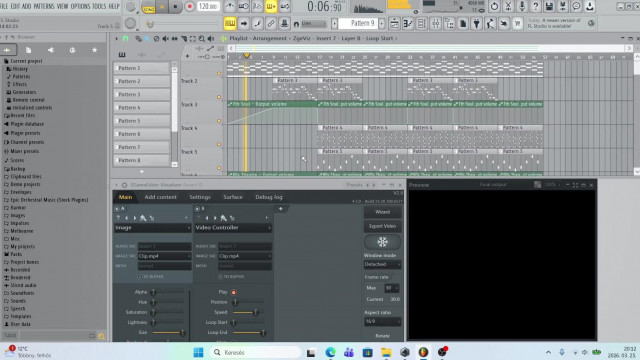The image size is (640, 360).
Task: Toggle the playlist magnet snap icon
Action: point(125,38)
